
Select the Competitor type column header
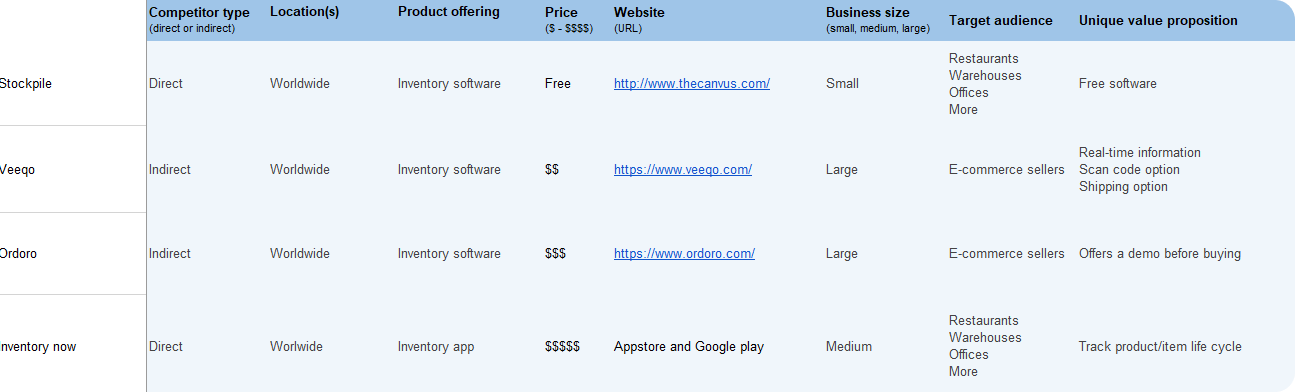199,12
